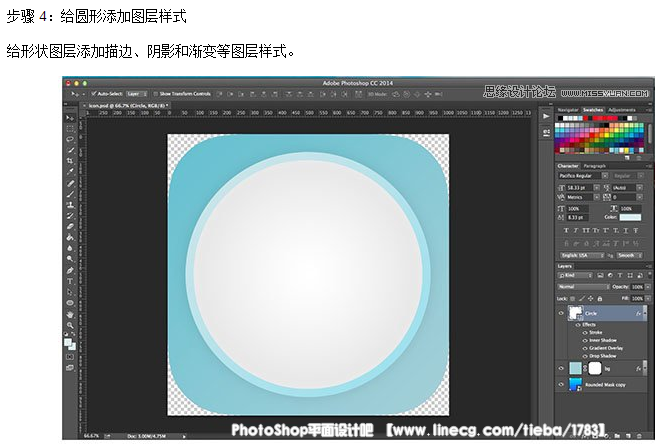Hide the Circle layer with eye icon

(560, 313)
